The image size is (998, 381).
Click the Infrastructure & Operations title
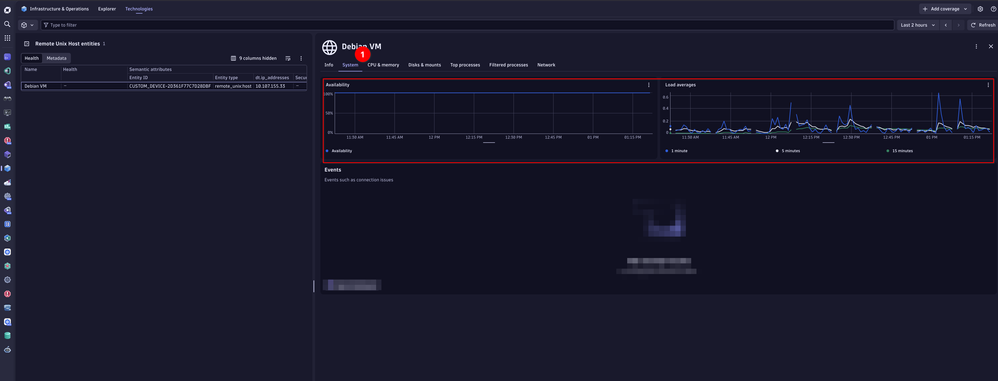[x=59, y=9]
